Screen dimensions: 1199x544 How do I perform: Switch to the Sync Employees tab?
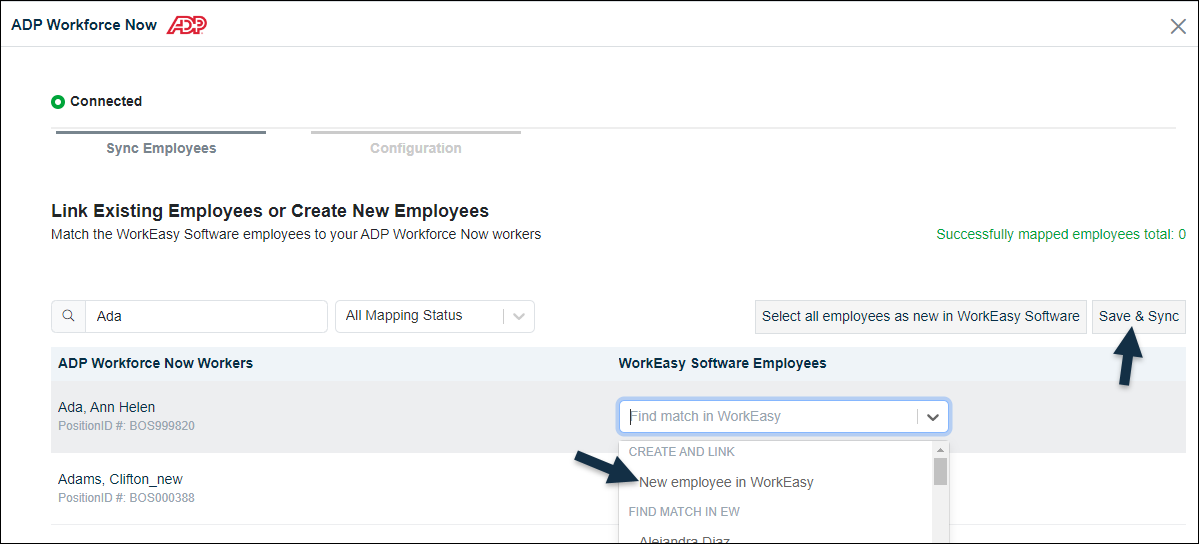click(161, 148)
